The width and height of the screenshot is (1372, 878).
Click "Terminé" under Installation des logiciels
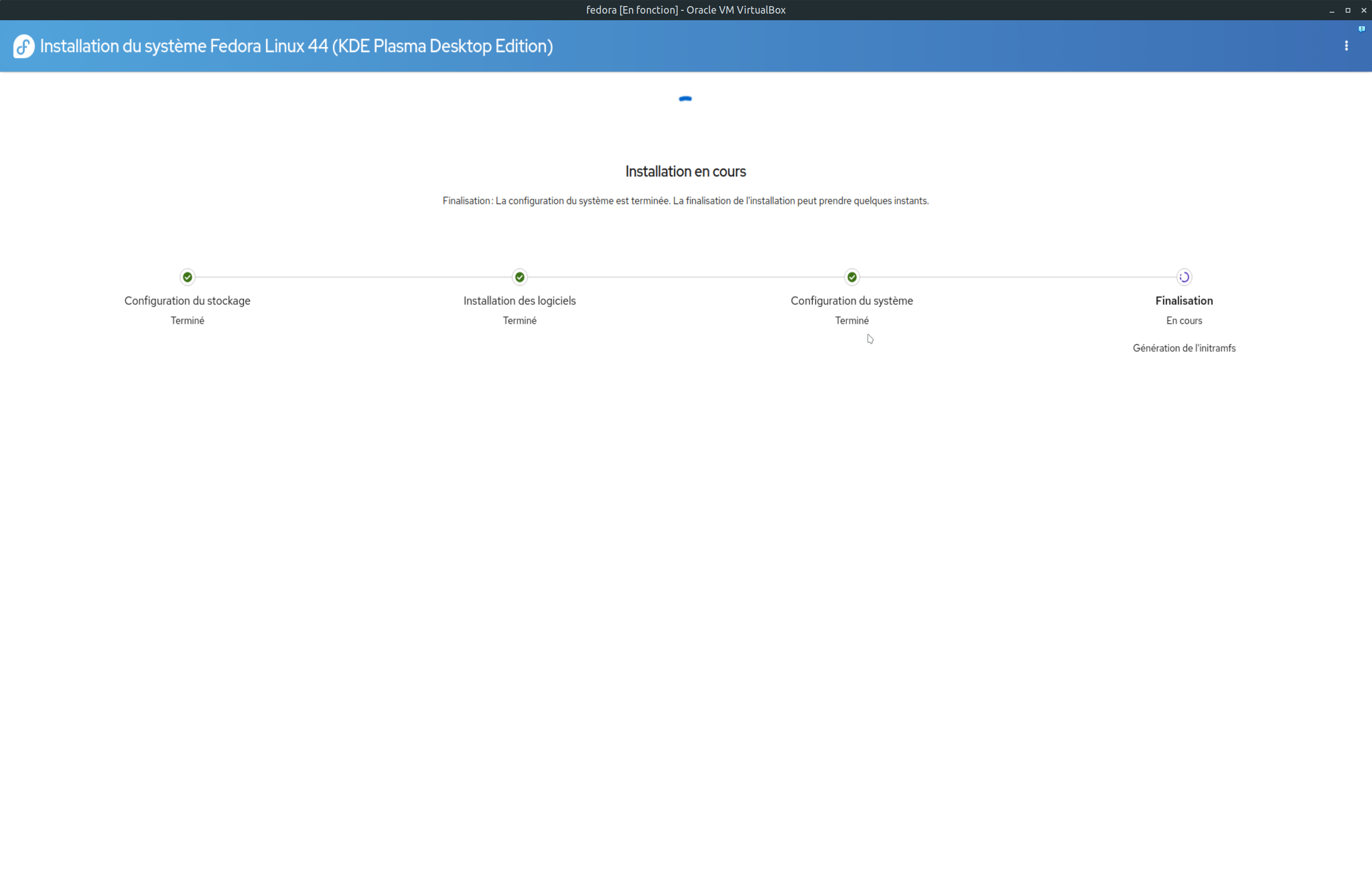point(519,320)
